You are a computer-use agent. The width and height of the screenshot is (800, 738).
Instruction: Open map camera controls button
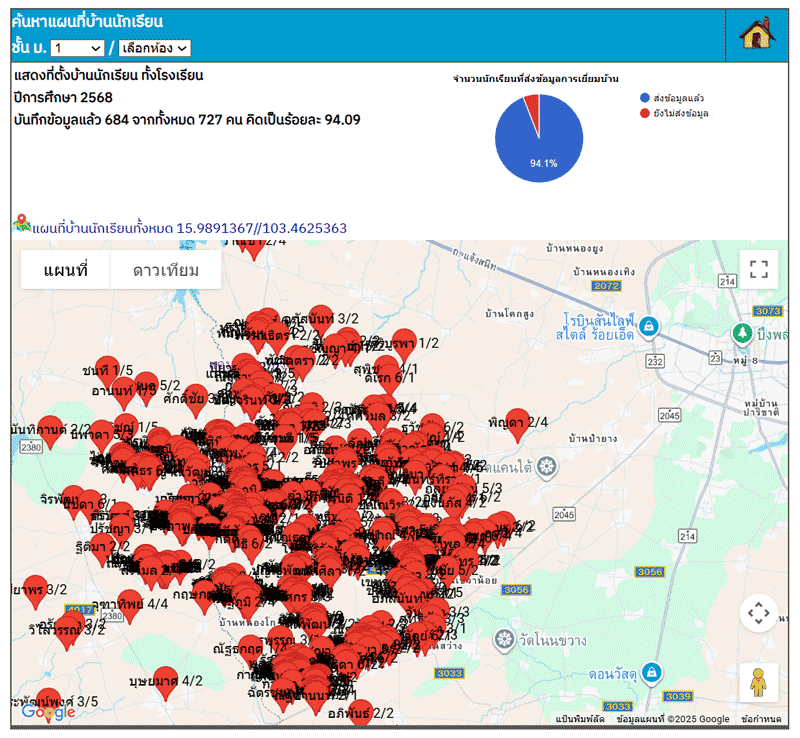tap(758, 612)
